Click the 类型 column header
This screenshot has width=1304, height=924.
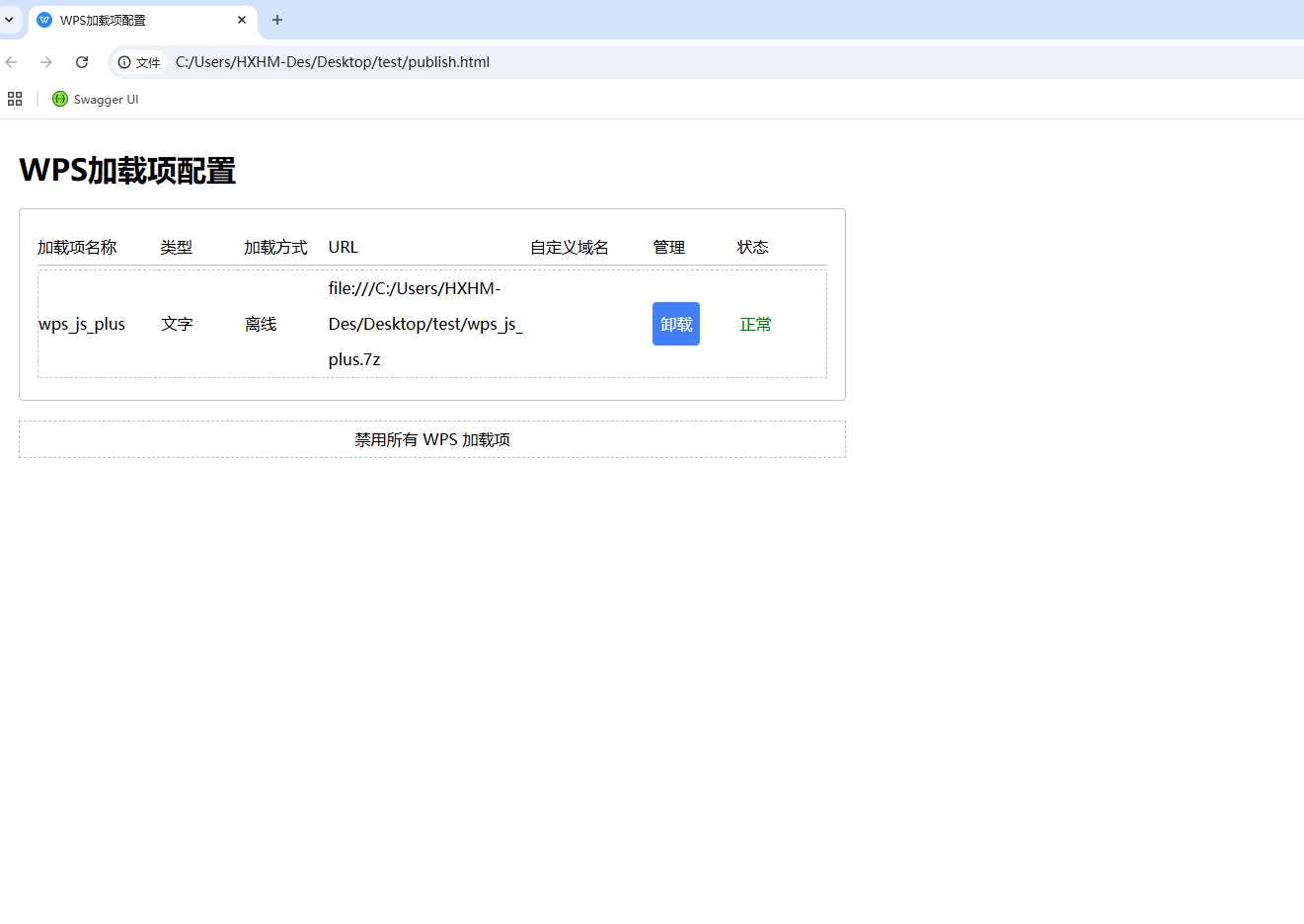point(177,247)
